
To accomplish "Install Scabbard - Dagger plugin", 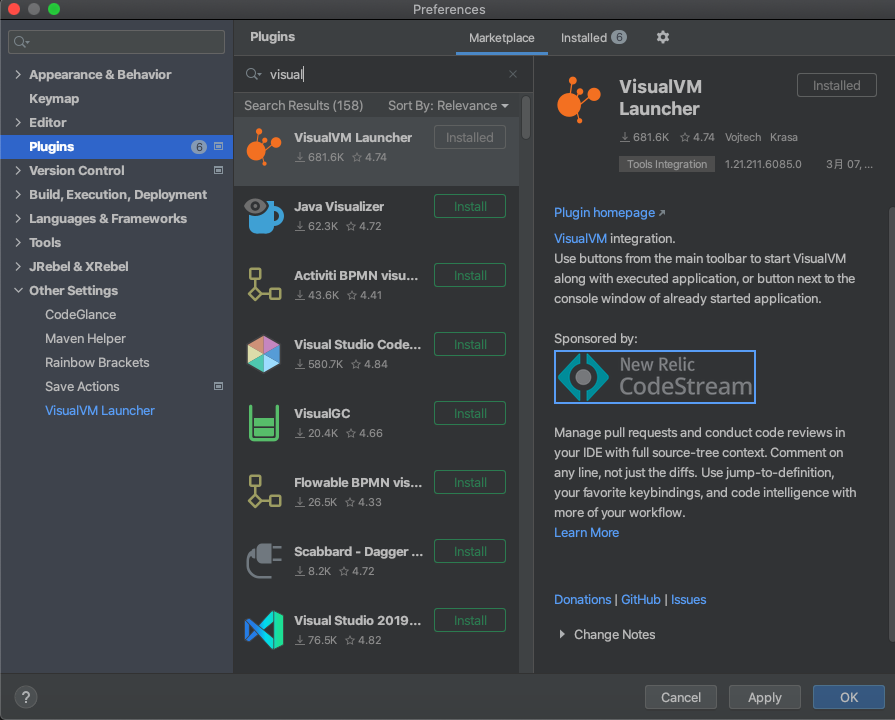I will tap(470, 552).
